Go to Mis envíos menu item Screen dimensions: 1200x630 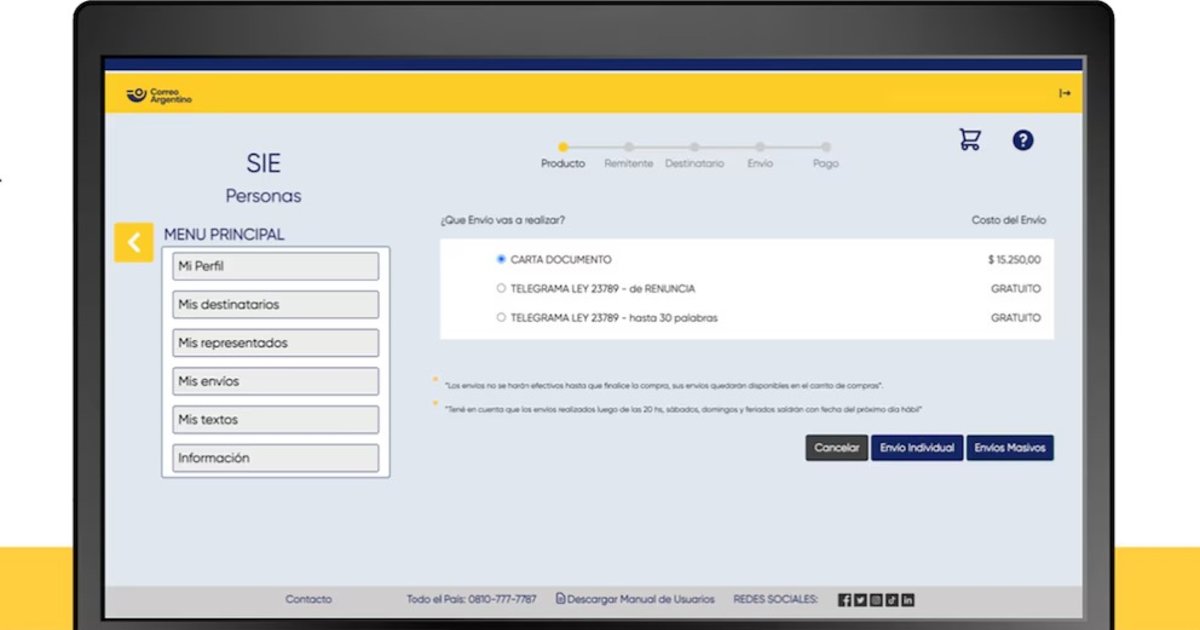(x=276, y=381)
